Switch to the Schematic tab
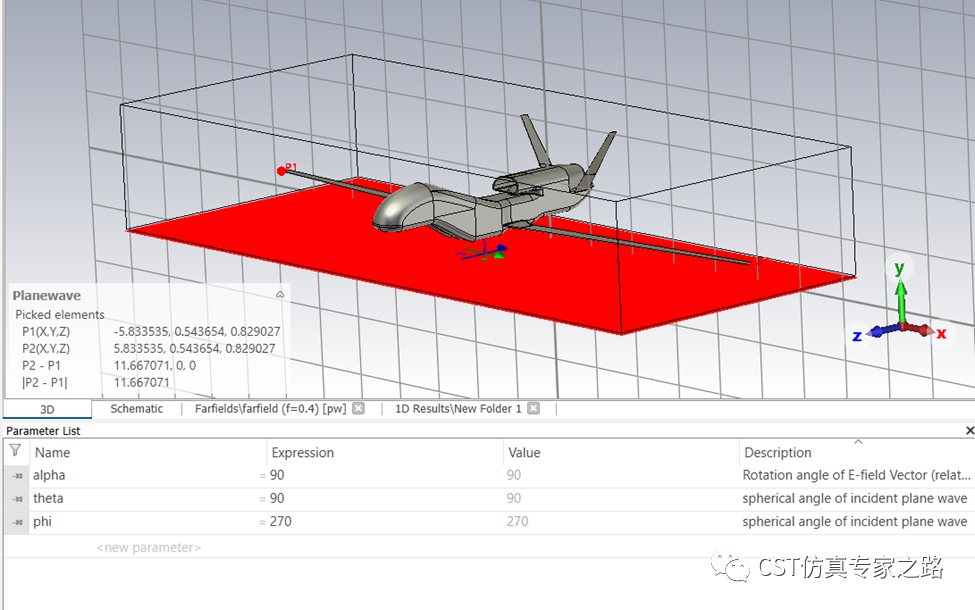The width and height of the screenshot is (975, 610). 136,409
